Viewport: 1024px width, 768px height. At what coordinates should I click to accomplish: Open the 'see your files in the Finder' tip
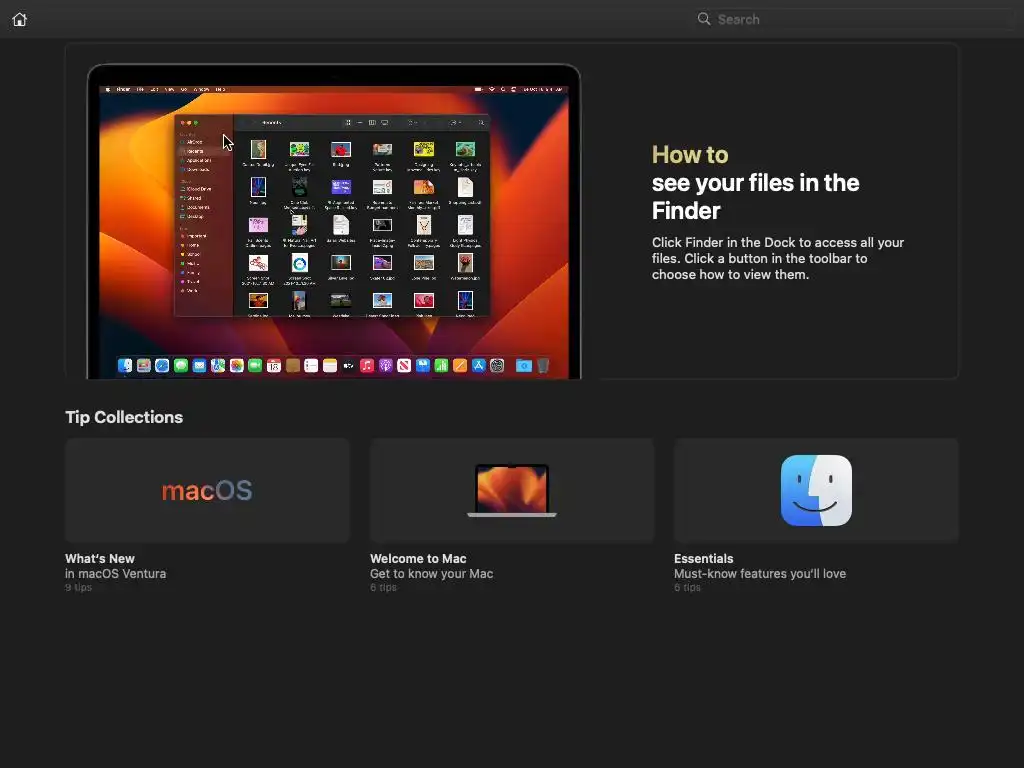tap(755, 197)
